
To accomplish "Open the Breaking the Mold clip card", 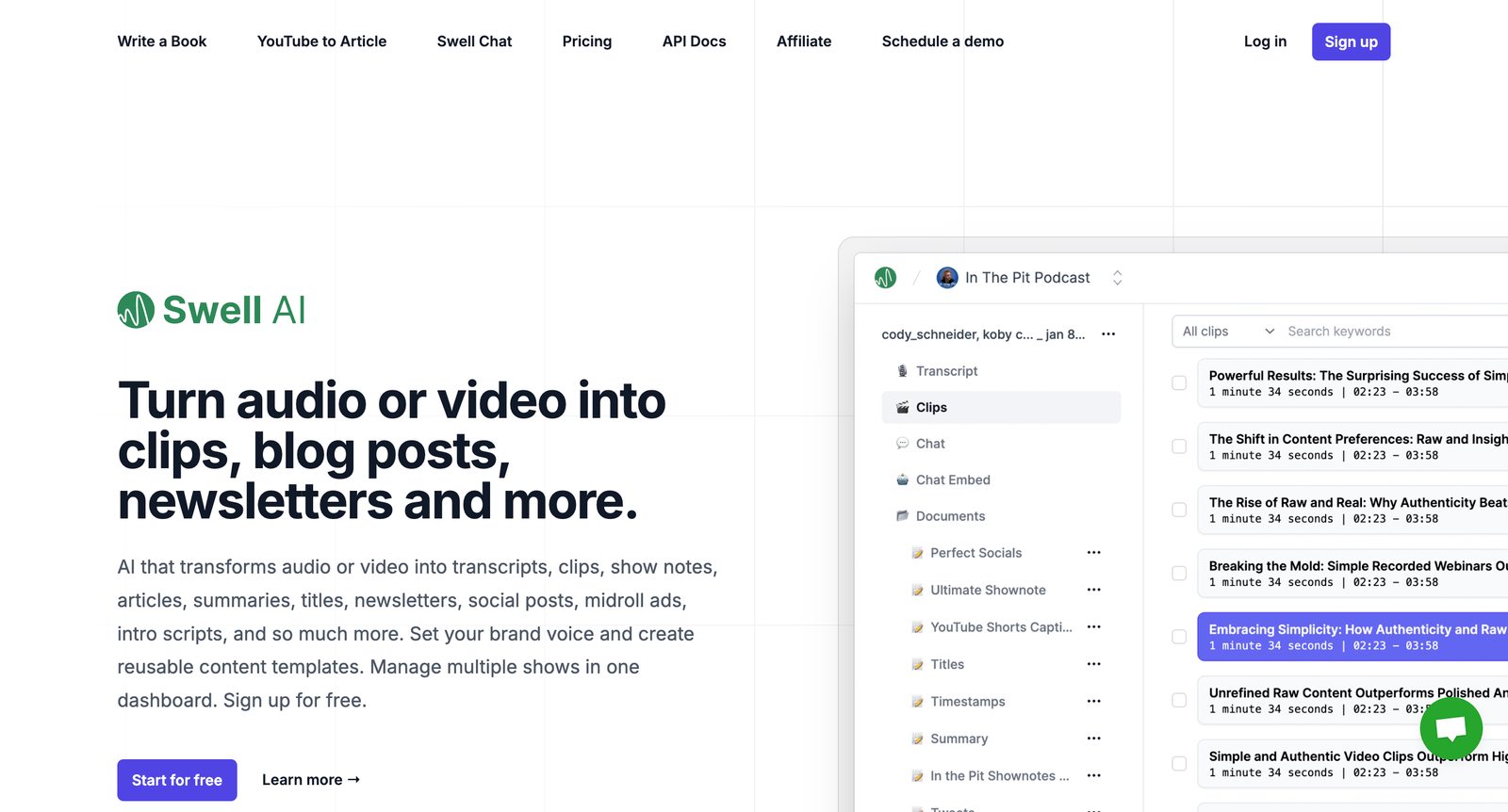I will (x=1352, y=573).
